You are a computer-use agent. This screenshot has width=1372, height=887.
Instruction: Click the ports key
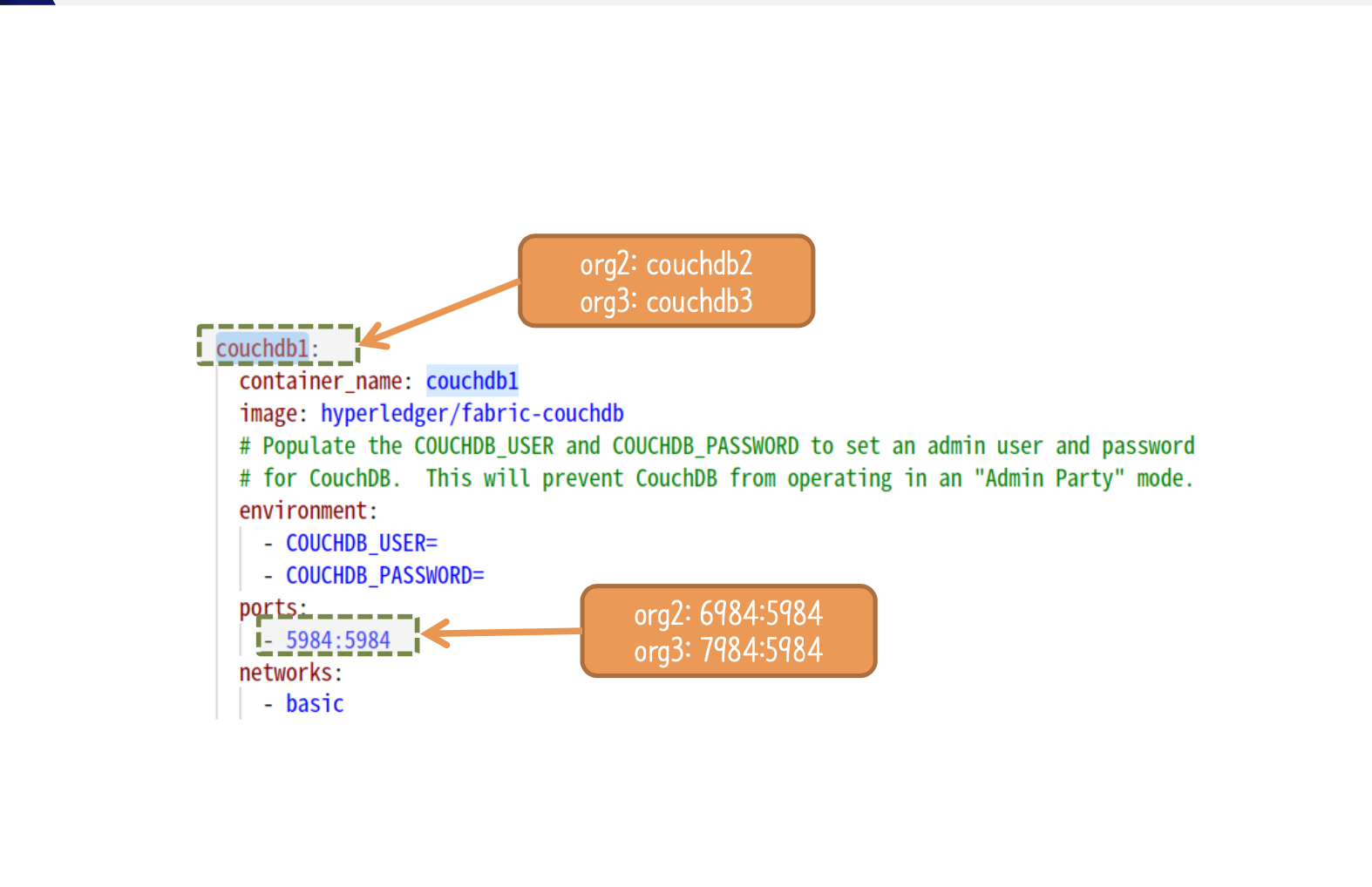[x=268, y=607]
